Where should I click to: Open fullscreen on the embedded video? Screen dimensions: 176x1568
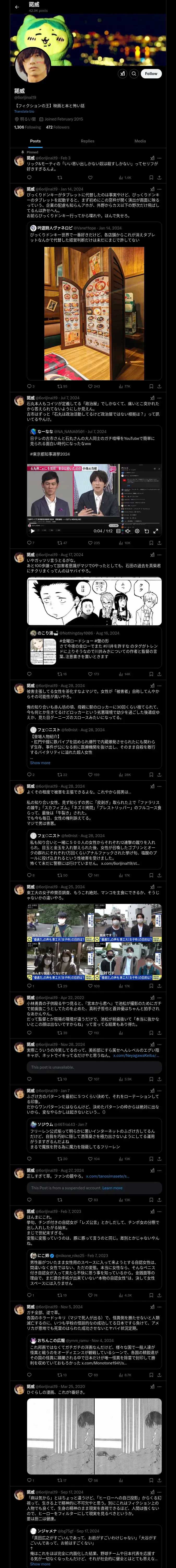[156, 531]
